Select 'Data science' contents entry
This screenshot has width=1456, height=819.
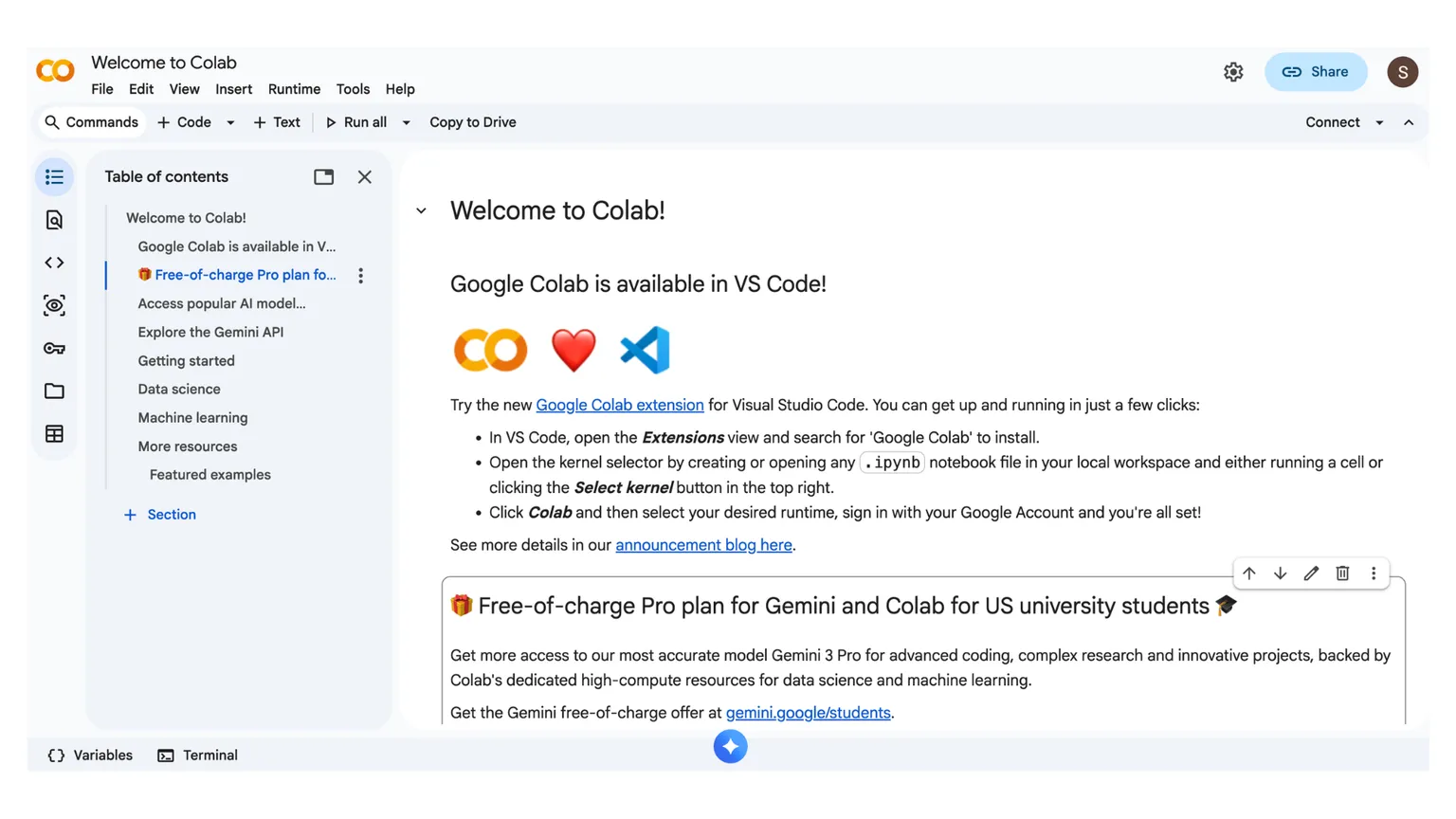(179, 390)
